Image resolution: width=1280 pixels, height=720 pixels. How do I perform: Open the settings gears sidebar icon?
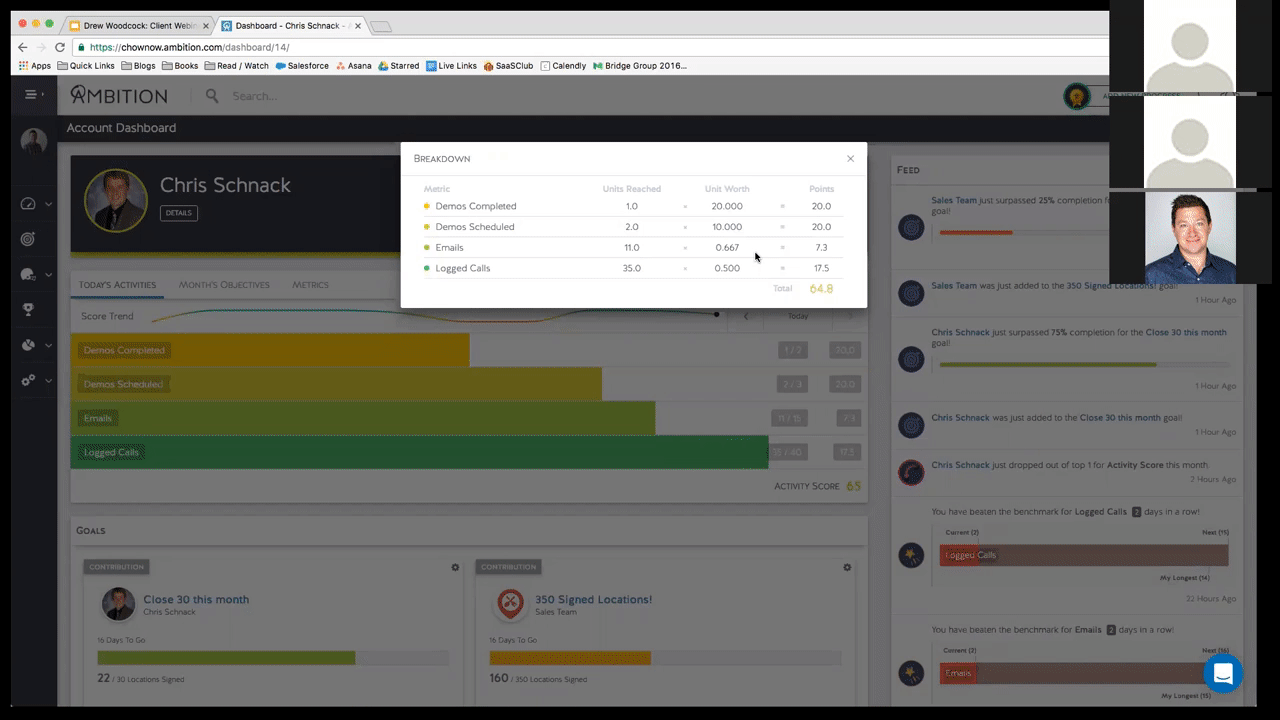click(x=28, y=381)
